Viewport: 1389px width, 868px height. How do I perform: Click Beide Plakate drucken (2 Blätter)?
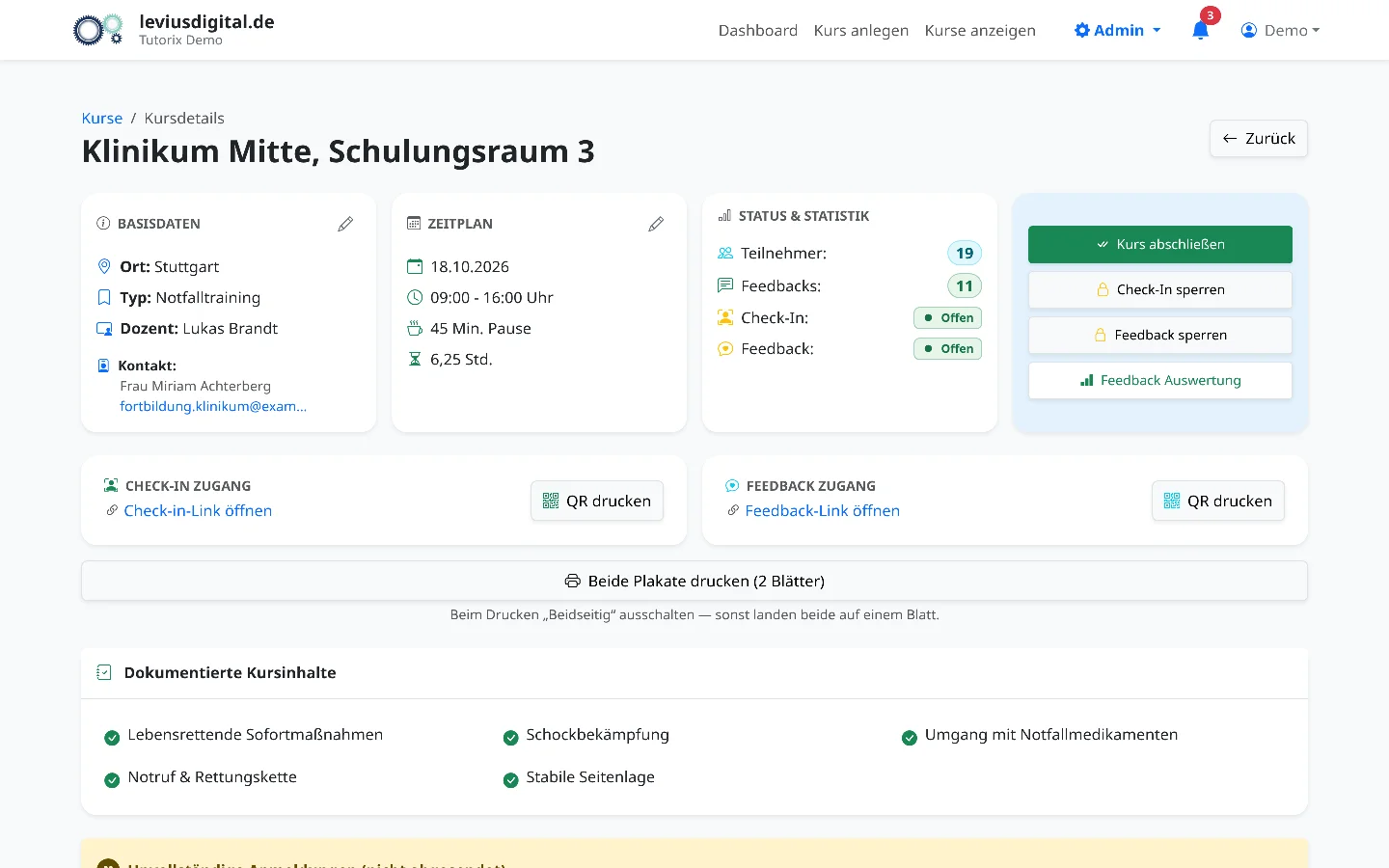click(x=694, y=581)
